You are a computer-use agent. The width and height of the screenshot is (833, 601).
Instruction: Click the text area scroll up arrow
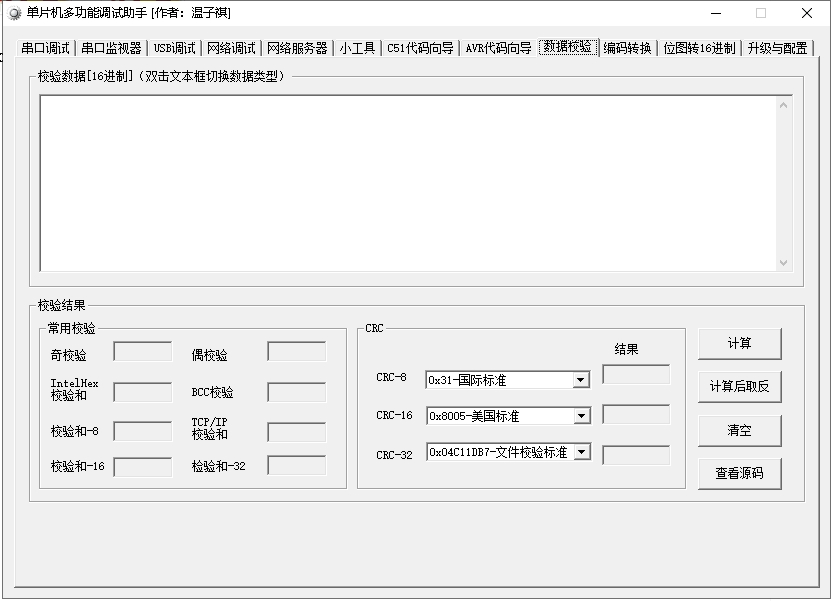coord(784,105)
